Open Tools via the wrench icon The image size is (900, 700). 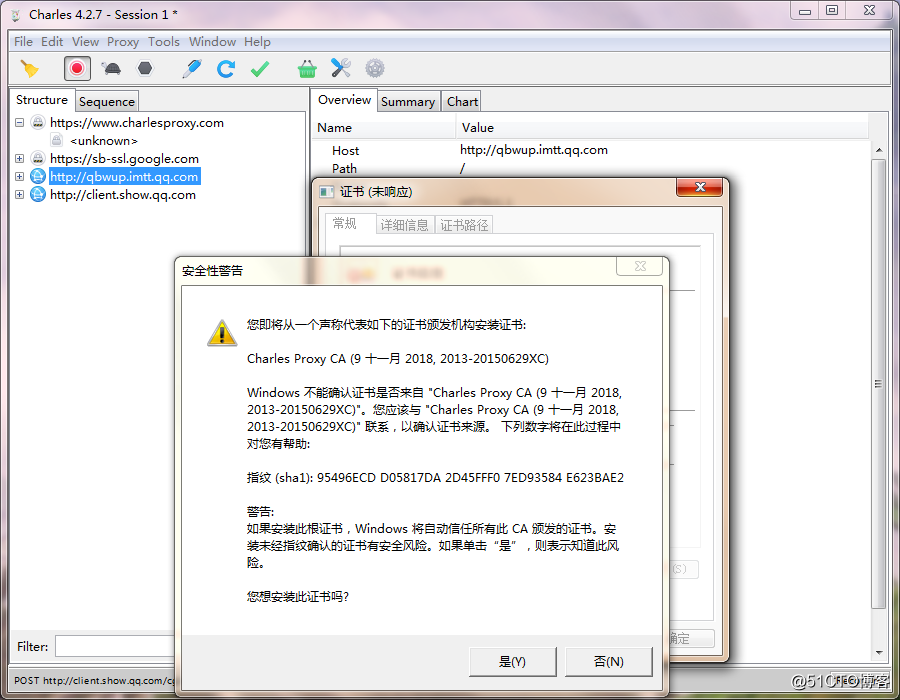(341, 68)
